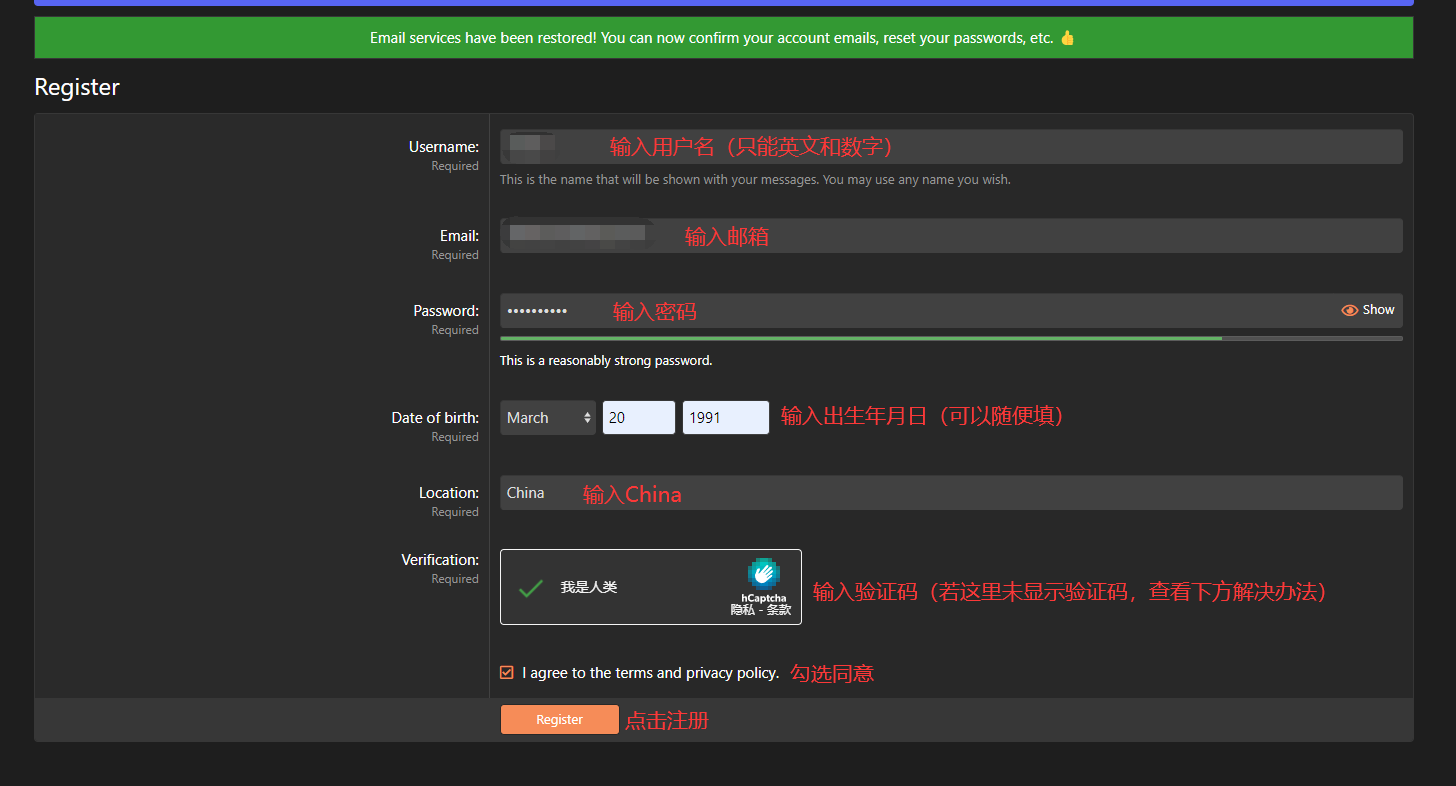Click the 'Email:' field label
This screenshot has width=1456, height=786.
[459, 236]
